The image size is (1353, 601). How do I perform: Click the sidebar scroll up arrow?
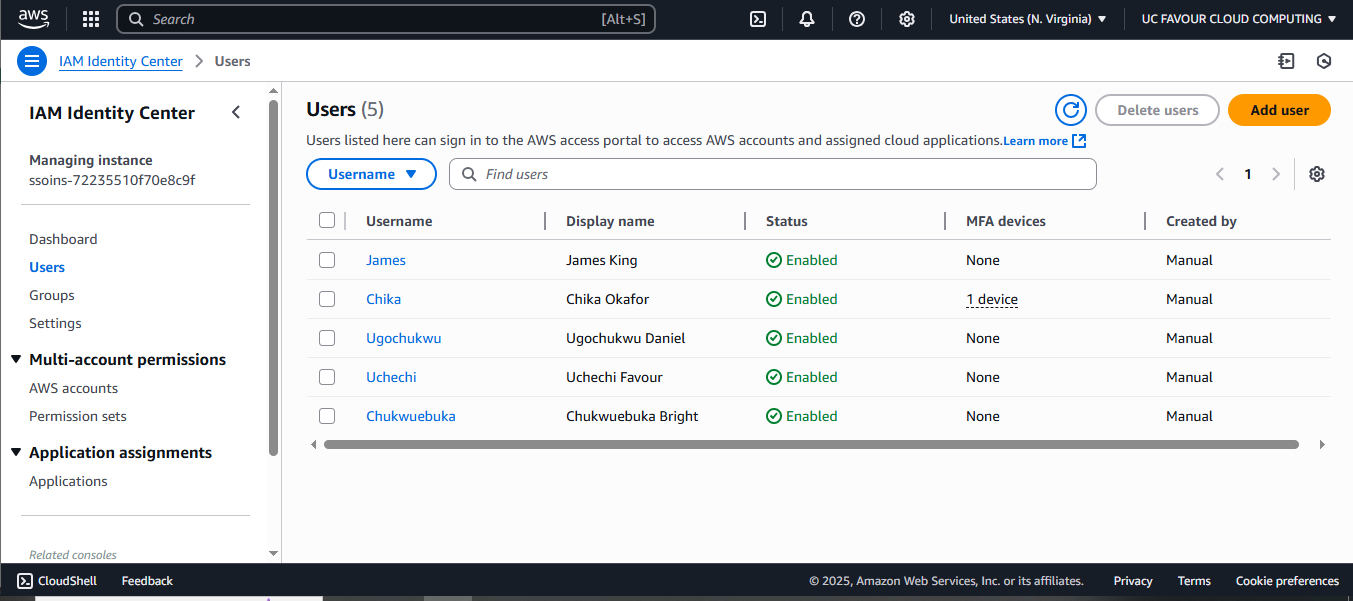click(274, 91)
